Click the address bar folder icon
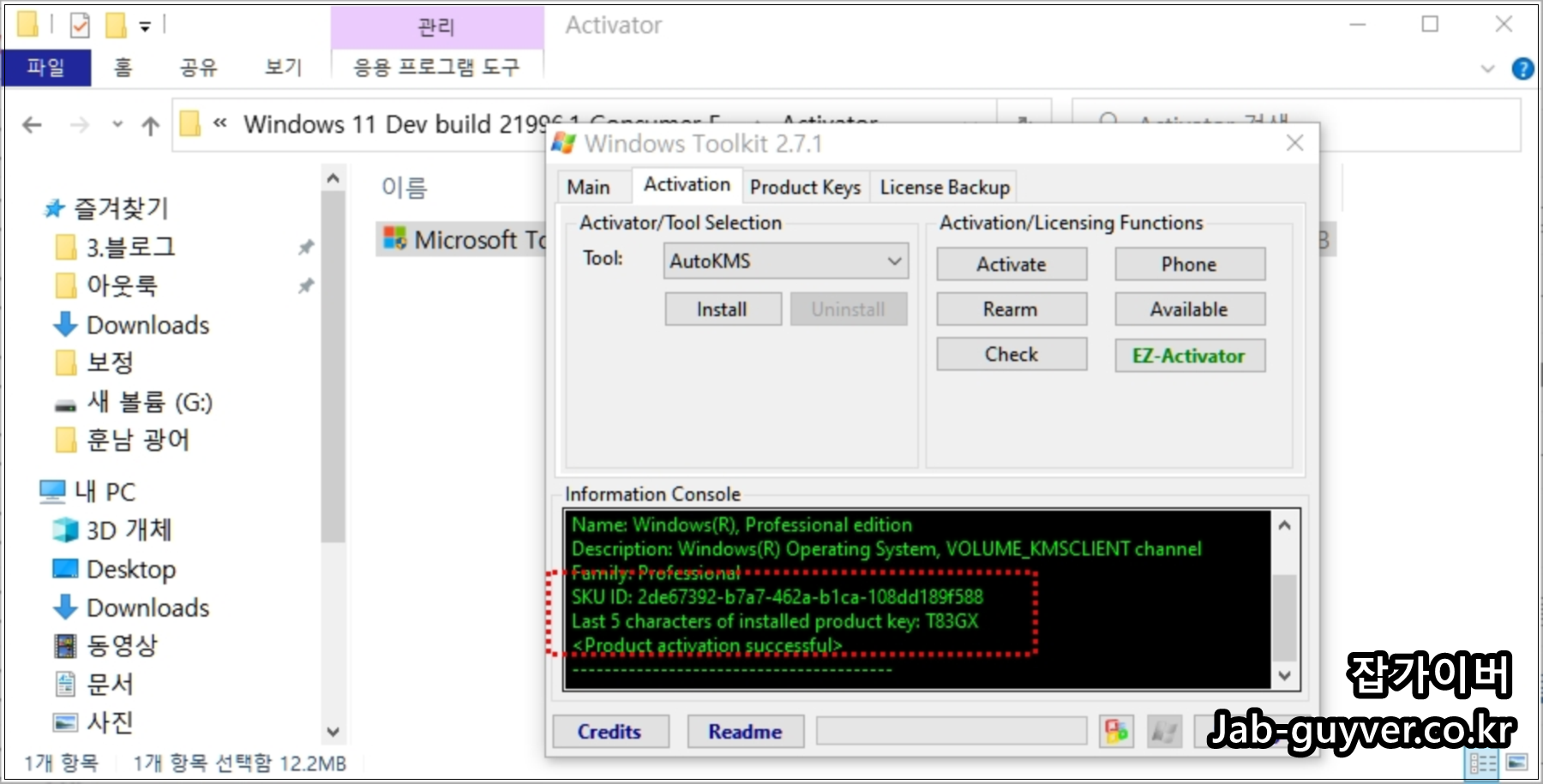The height and width of the screenshot is (784, 1543). point(190,124)
